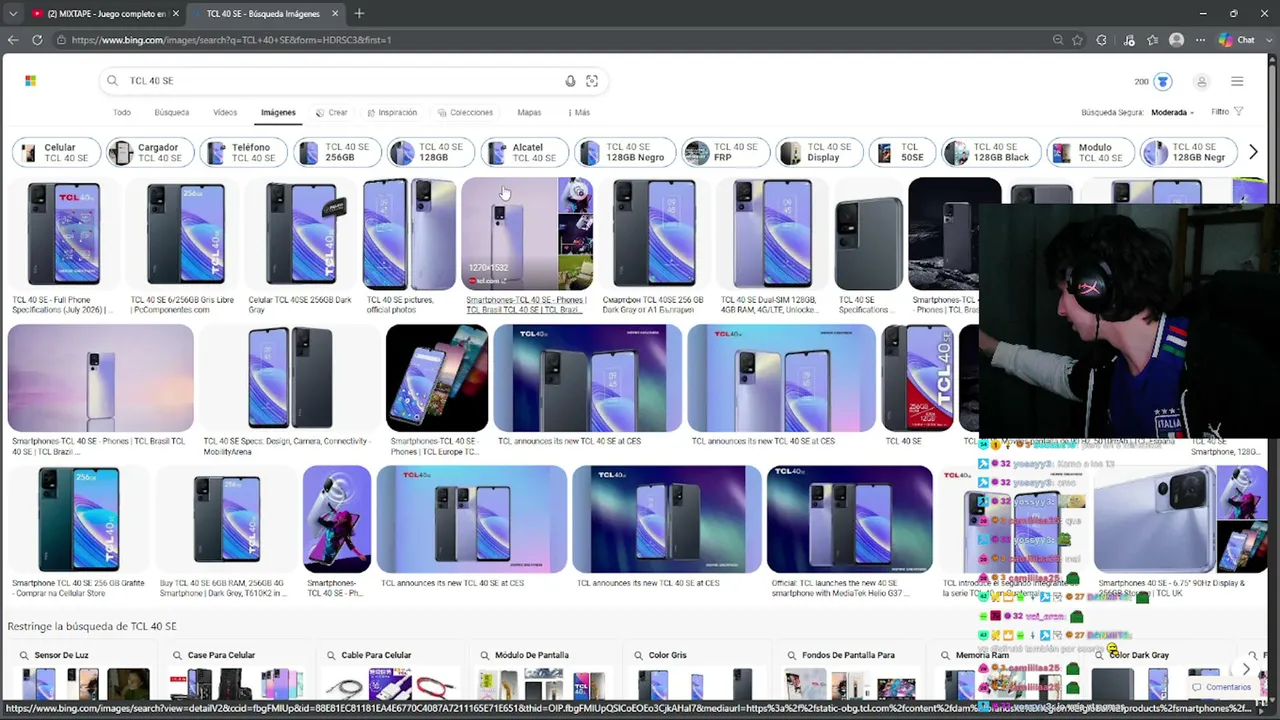Image resolution: width=1280 pixels, height=720 pixels.
Task: Zoom control icon in address bar
Action: pyautogui.click(x=1057, y=40)
